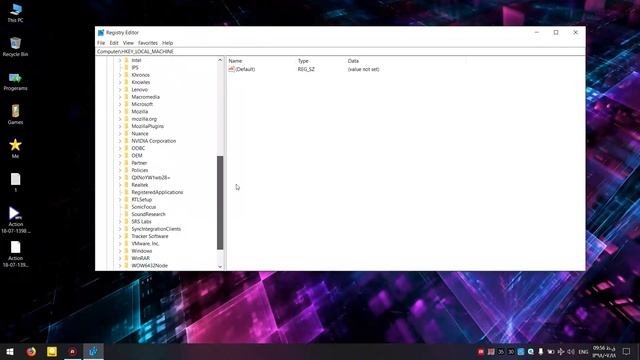
Task: Click the Registry Editor title bar icon
Action: click(101, 33)
